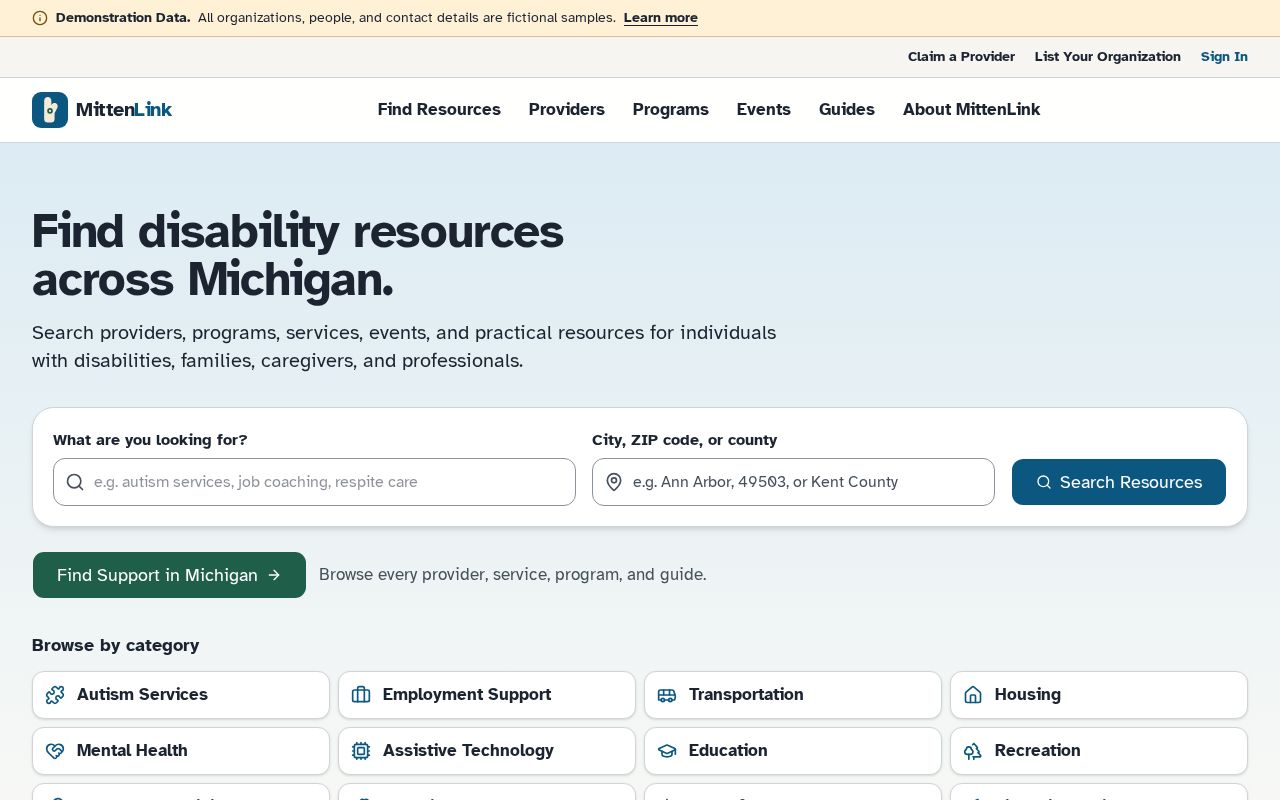Click the Transportation bus icon
Viewport: 1280px width, 800px height.
point(667,695)
